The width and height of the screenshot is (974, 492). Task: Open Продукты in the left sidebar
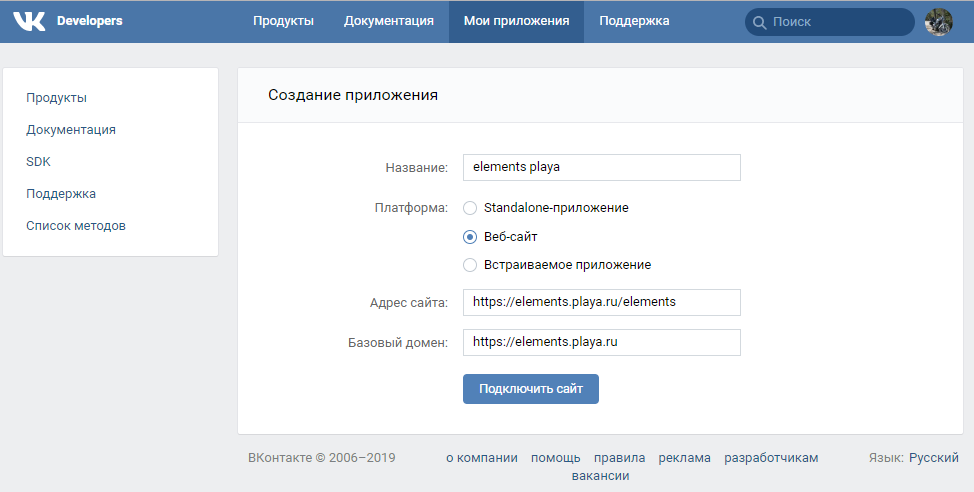pyautogui.click(x=57, y=98)
